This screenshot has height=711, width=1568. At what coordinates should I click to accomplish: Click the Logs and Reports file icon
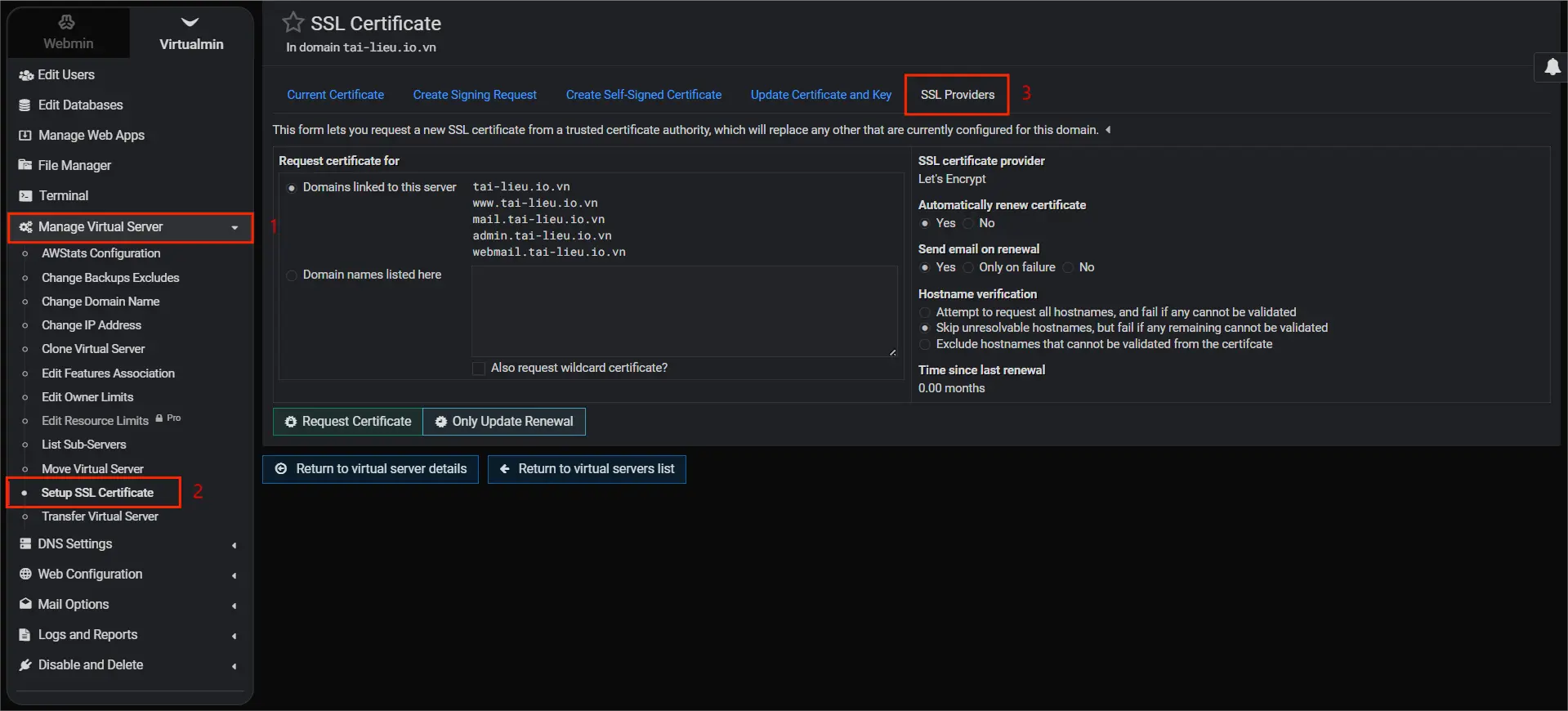pyautogui.click(x=25, y=635)
